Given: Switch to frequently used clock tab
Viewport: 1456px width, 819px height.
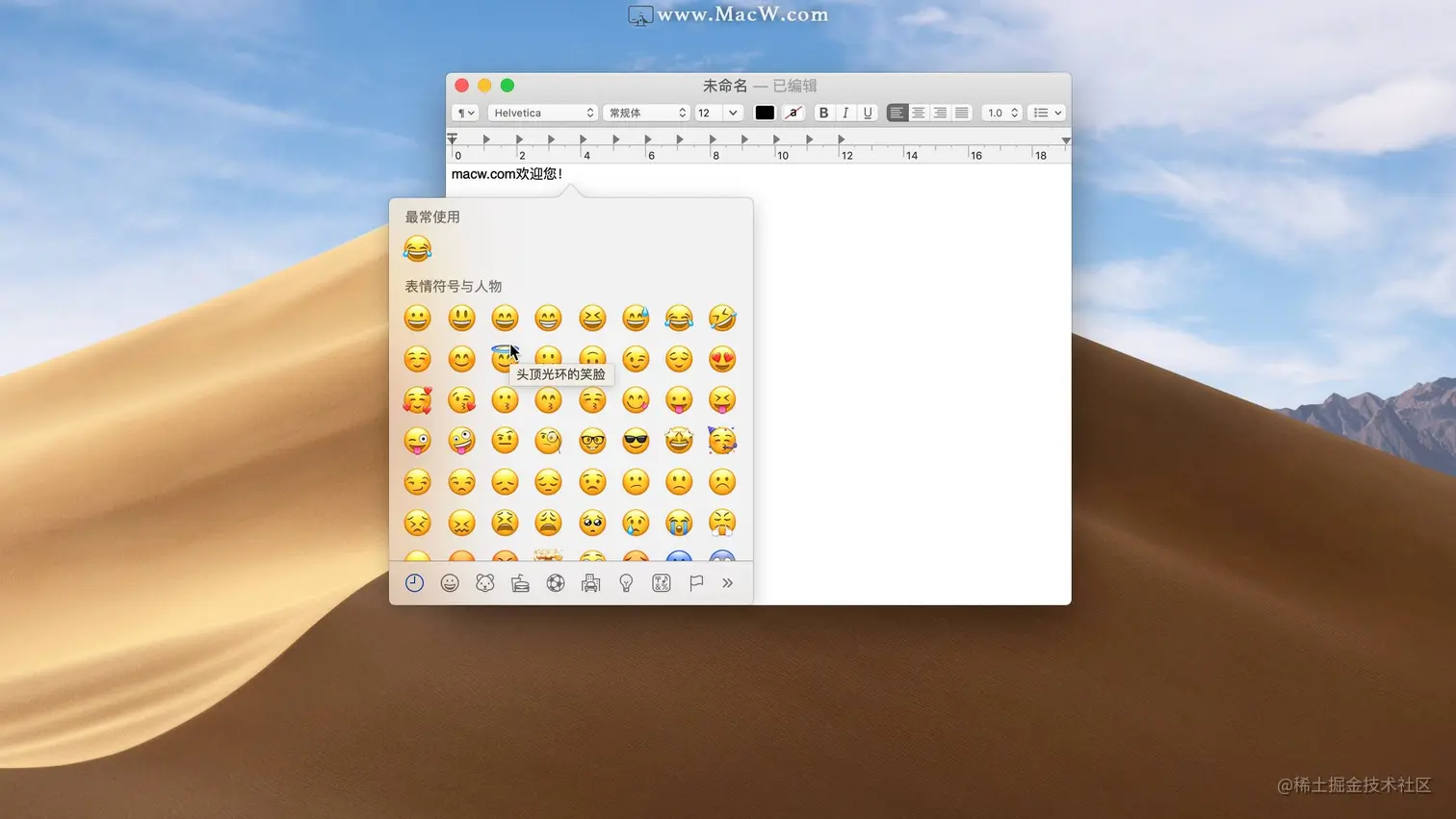Looking at the screenshot, I should coord(415,583).
